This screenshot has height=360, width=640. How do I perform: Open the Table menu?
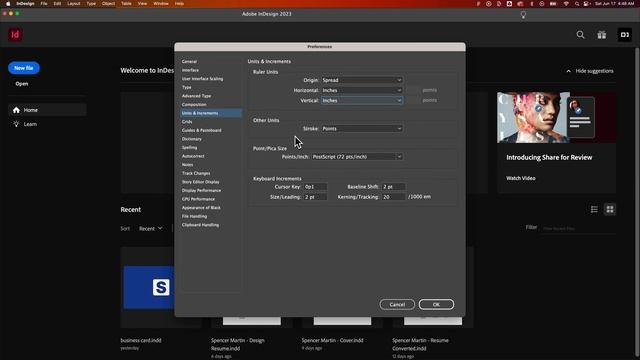click(x=126, y=4)
